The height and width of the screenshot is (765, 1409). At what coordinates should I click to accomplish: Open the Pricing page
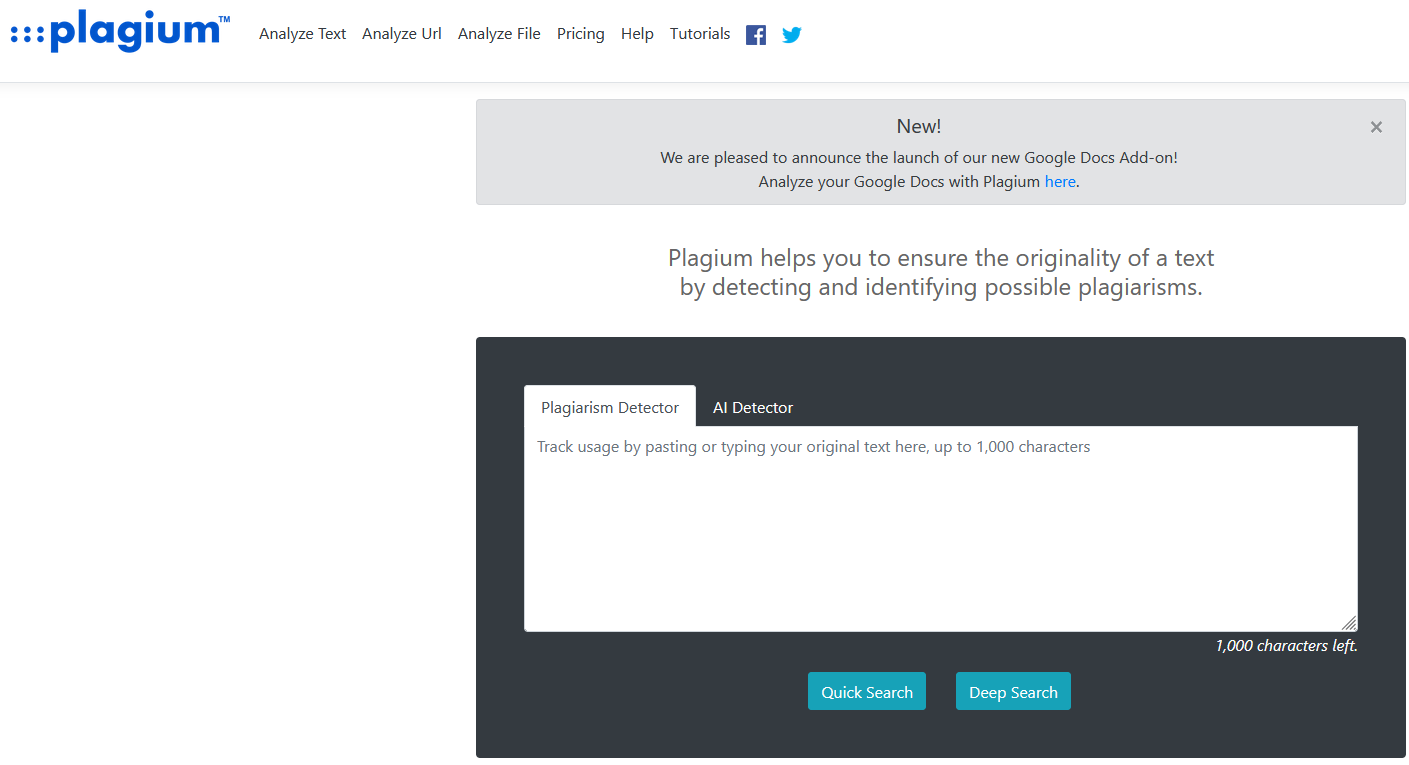click(581, 34)
